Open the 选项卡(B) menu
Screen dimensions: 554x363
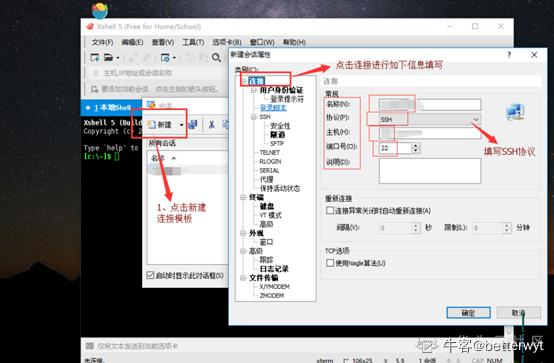227,42
